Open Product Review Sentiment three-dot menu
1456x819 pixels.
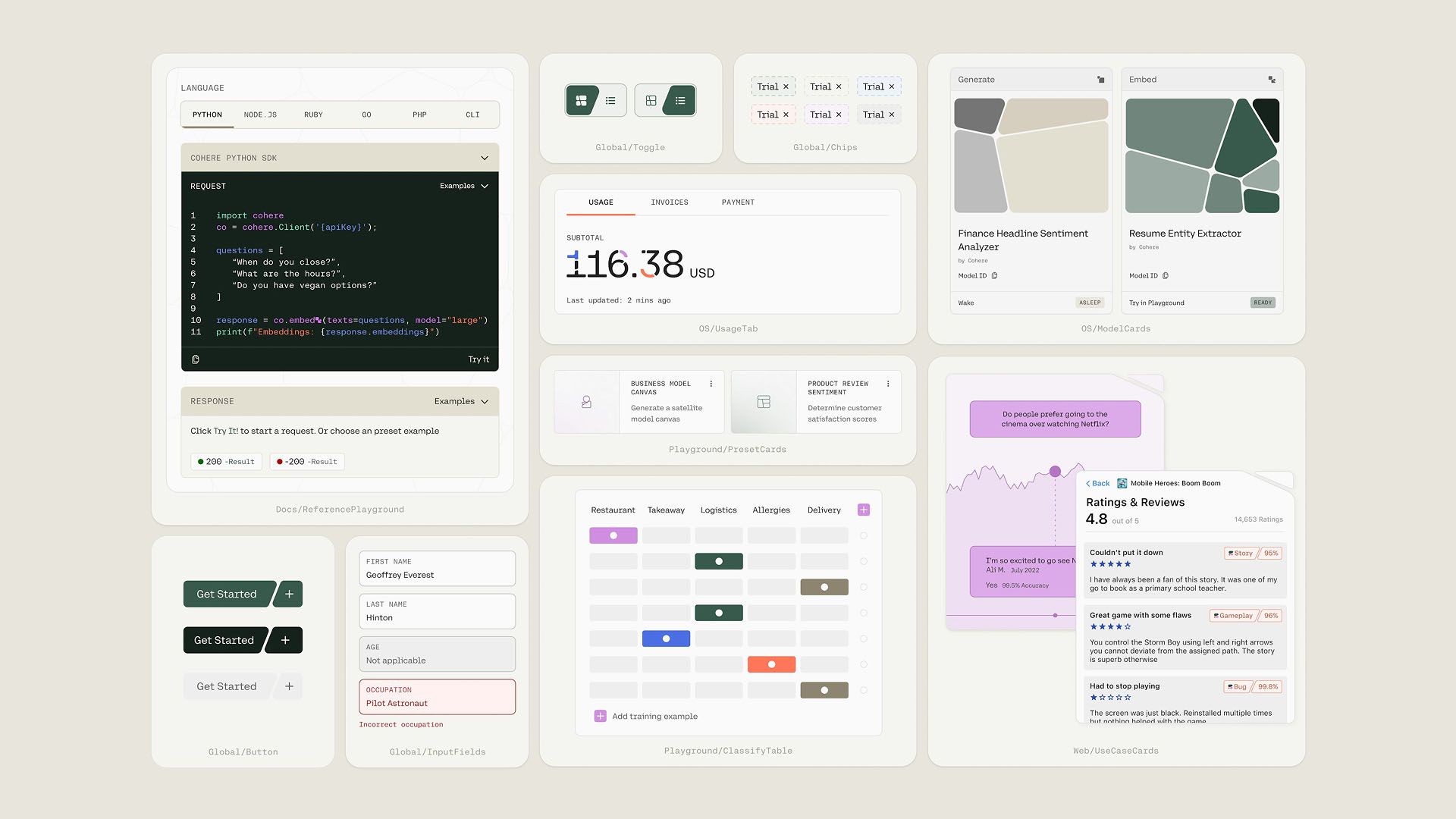pyautogui.click(x=888, y=384)
